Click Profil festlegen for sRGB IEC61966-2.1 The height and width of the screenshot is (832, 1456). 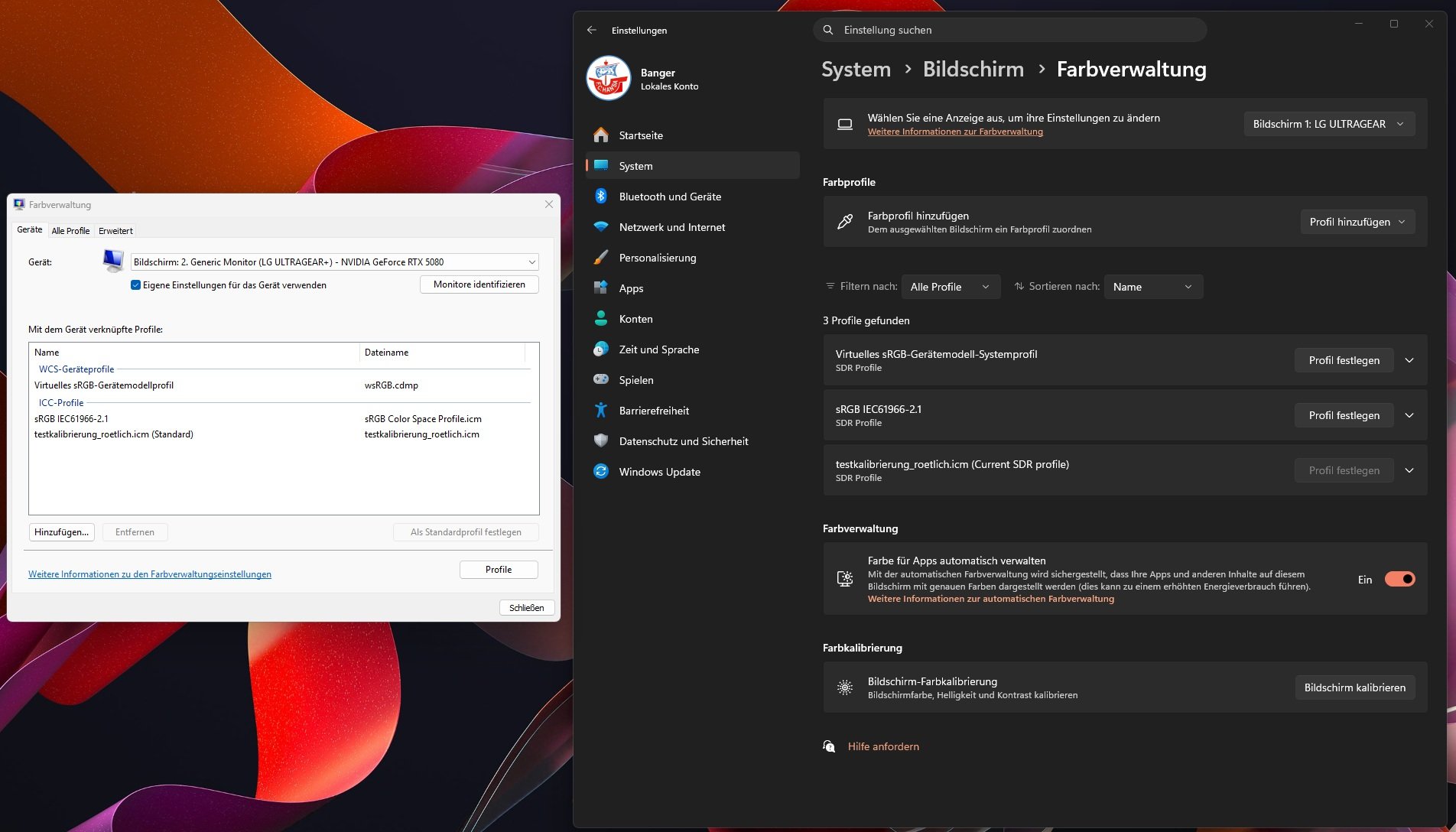point(1344,415)
